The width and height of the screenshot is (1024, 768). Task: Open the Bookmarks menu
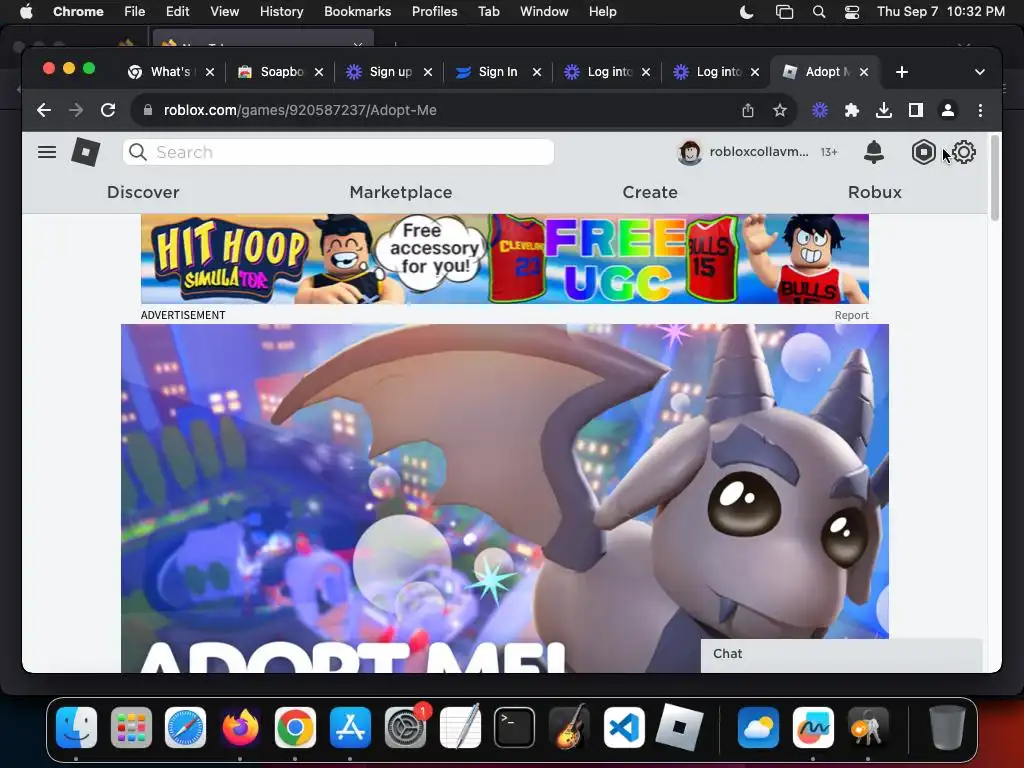tap(357, 12)
